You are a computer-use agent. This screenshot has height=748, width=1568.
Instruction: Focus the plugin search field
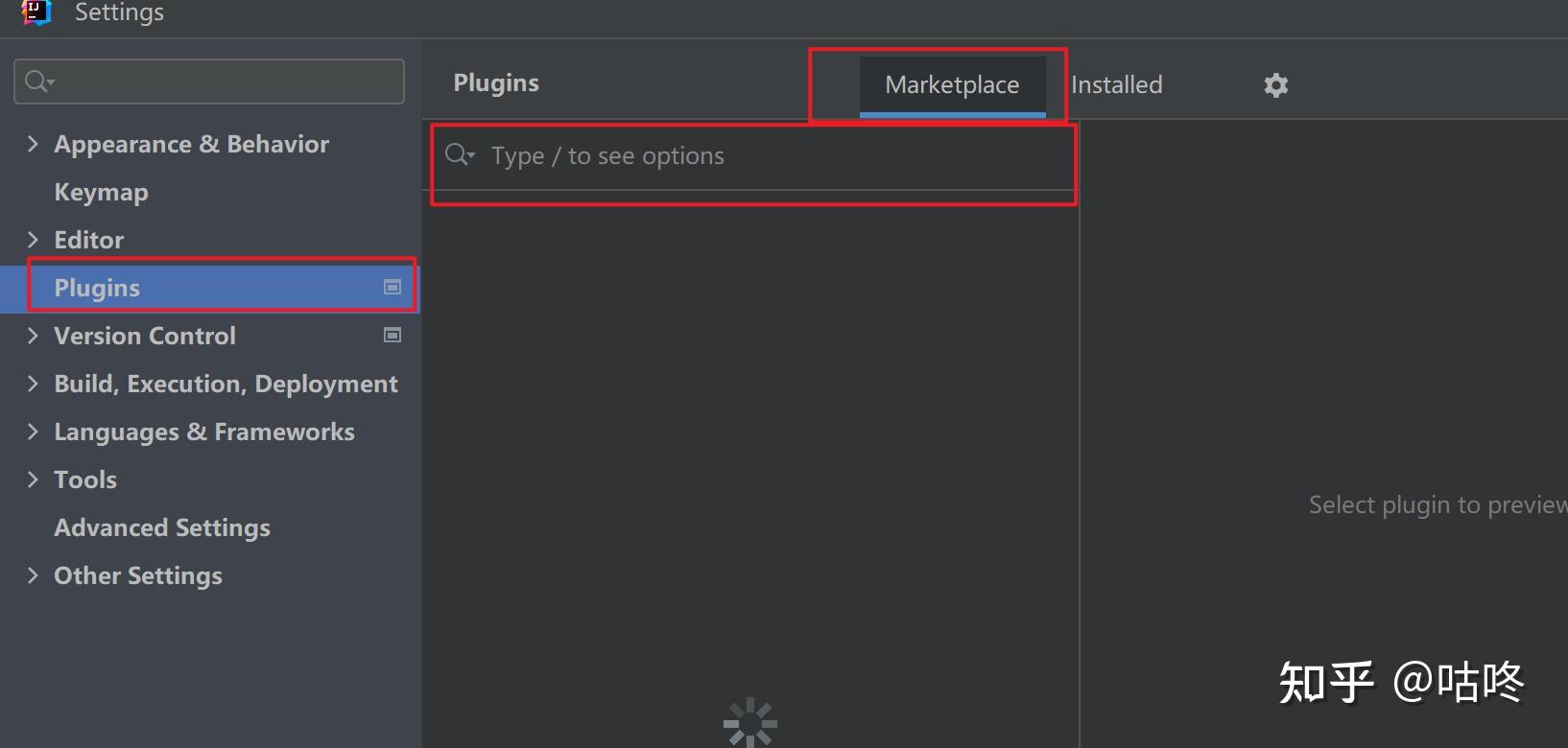tap(753, 155)
